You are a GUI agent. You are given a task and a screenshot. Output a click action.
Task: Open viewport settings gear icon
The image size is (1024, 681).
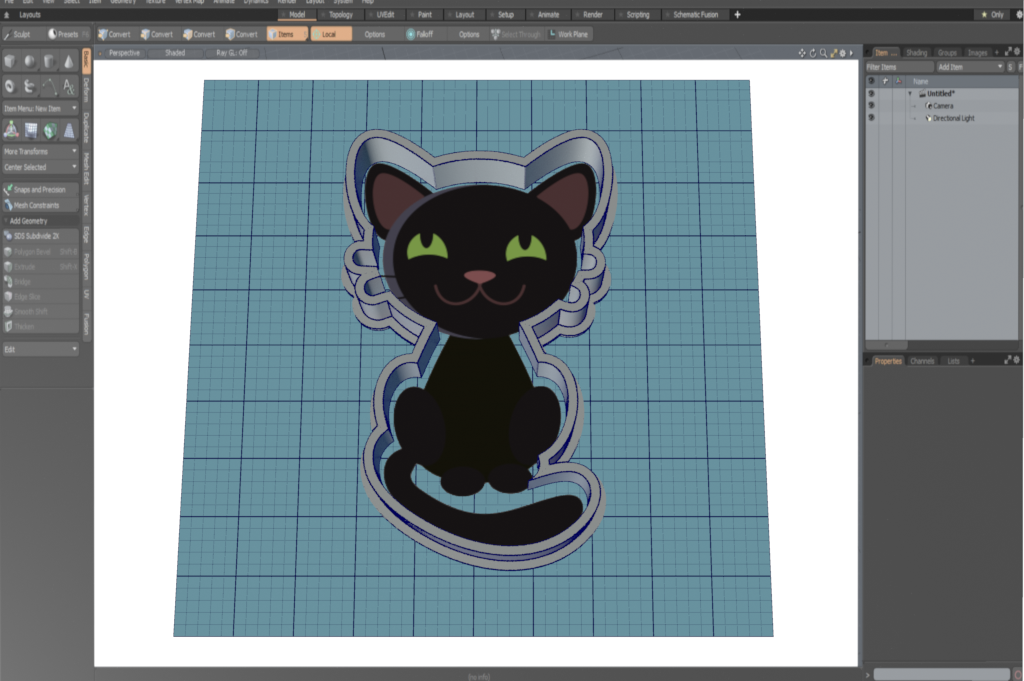pos(842,52)
